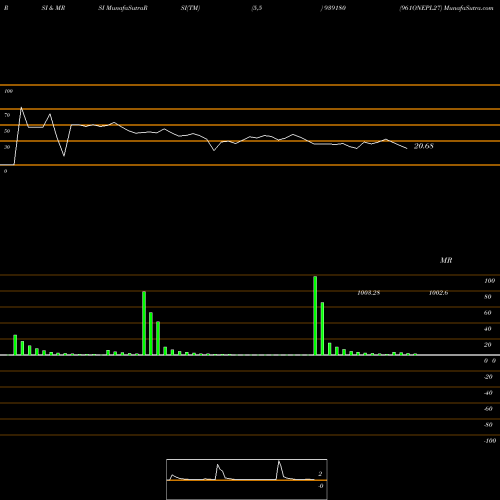Image resolution: width=500 pixels, height=500 pixels.
Task: Click the RSI axis label 100
Action: click(8, 91)
